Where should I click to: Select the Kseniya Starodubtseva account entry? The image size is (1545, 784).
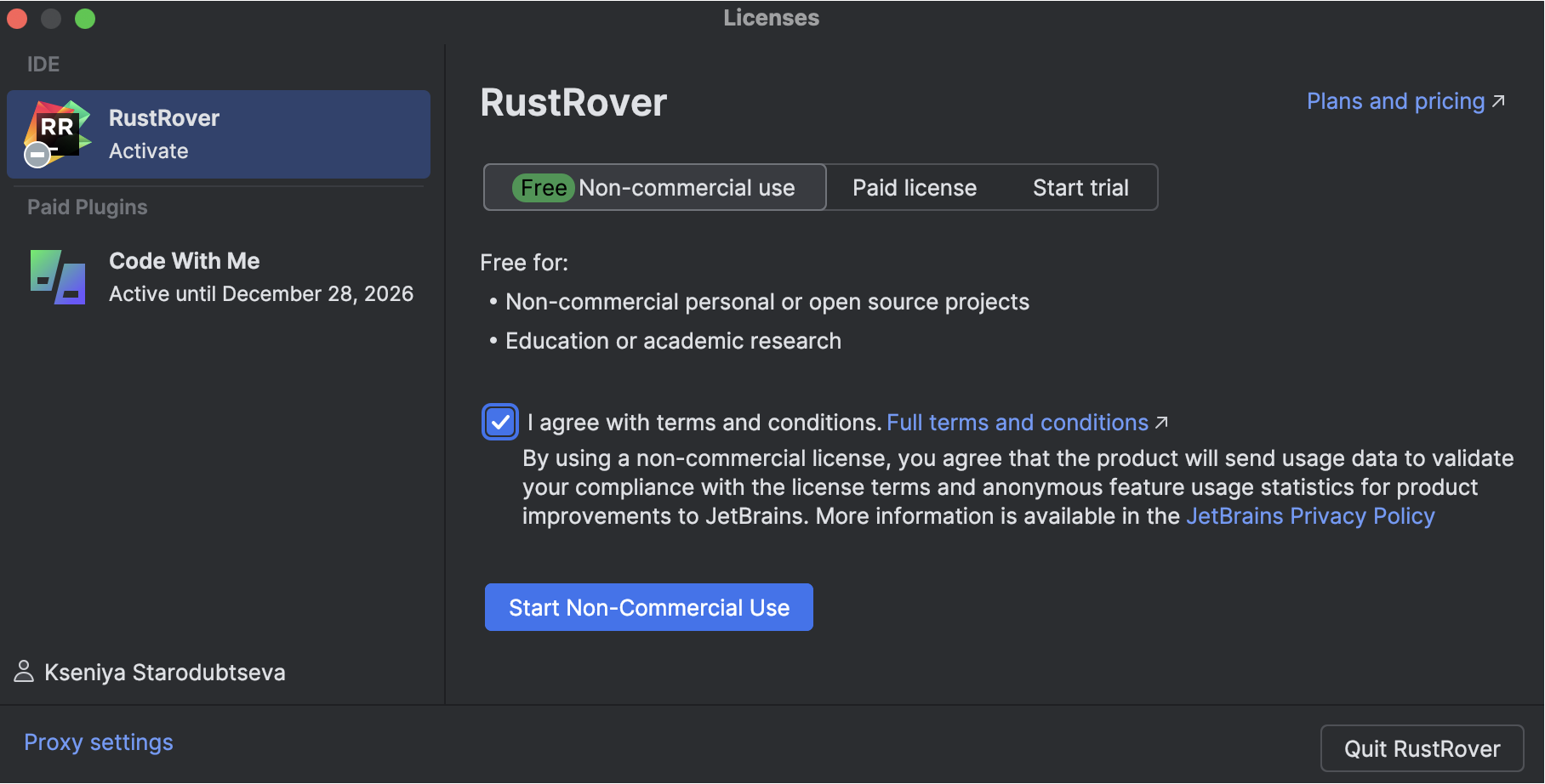pyautogui.click(x=166, y=672)
